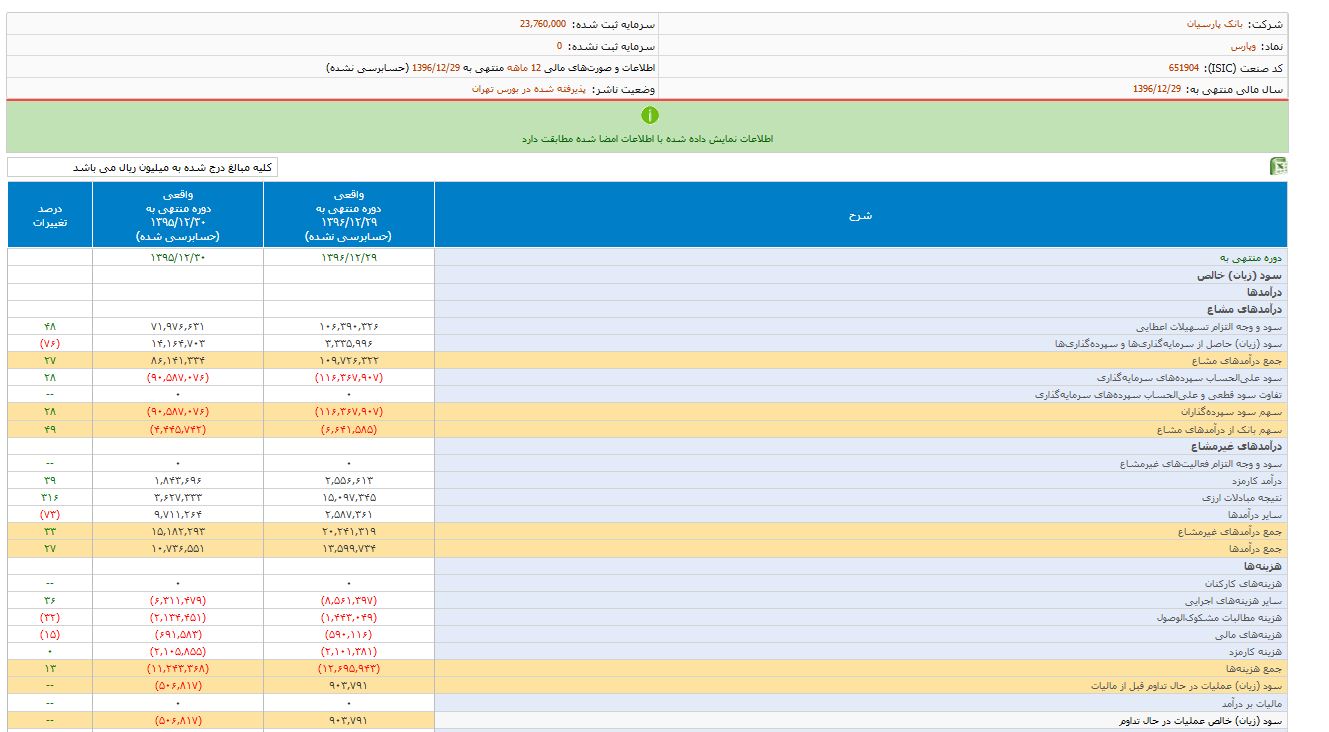Select row هزینه کارمزد

pyautogui.click(x=647, y=652)
